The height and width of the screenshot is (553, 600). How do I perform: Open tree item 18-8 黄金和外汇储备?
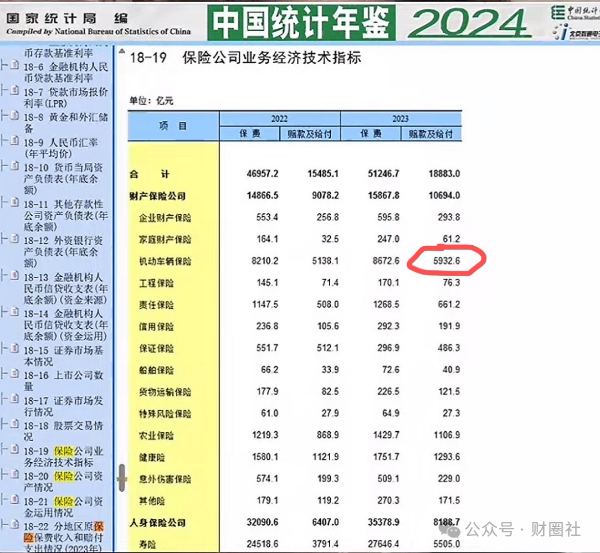pos(66,123)
